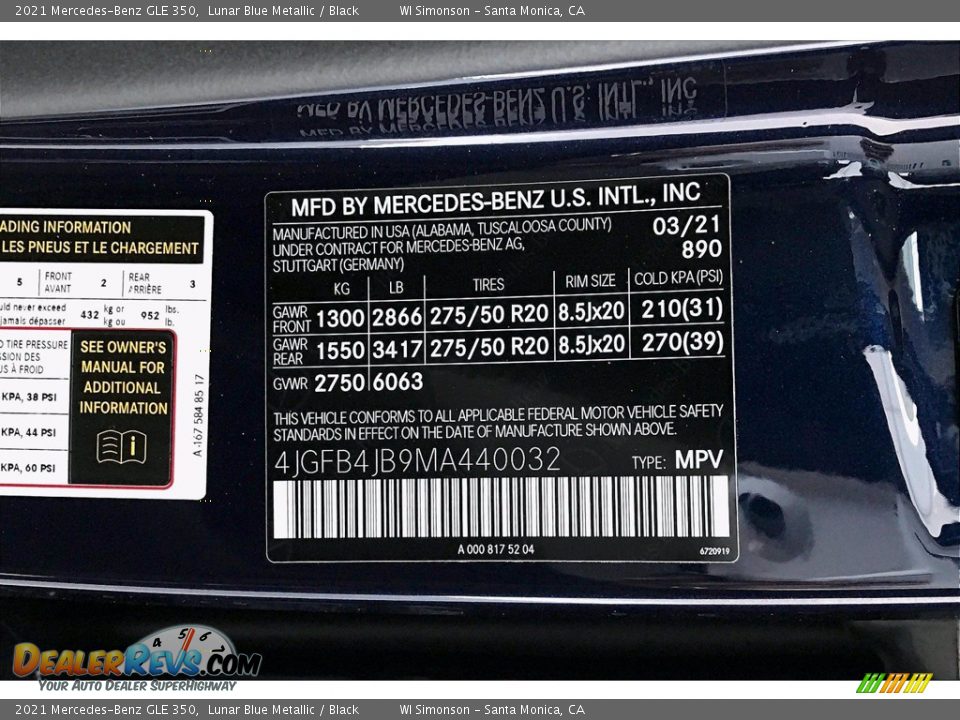Click the paint code 890

point(702,249)
